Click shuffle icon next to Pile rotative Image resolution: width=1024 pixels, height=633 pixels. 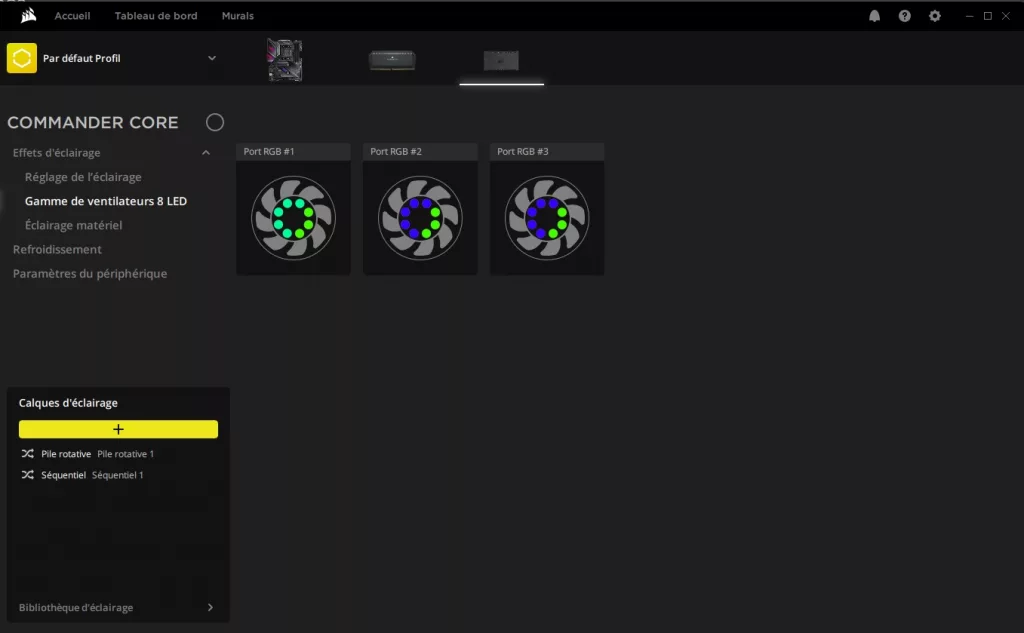27,454
